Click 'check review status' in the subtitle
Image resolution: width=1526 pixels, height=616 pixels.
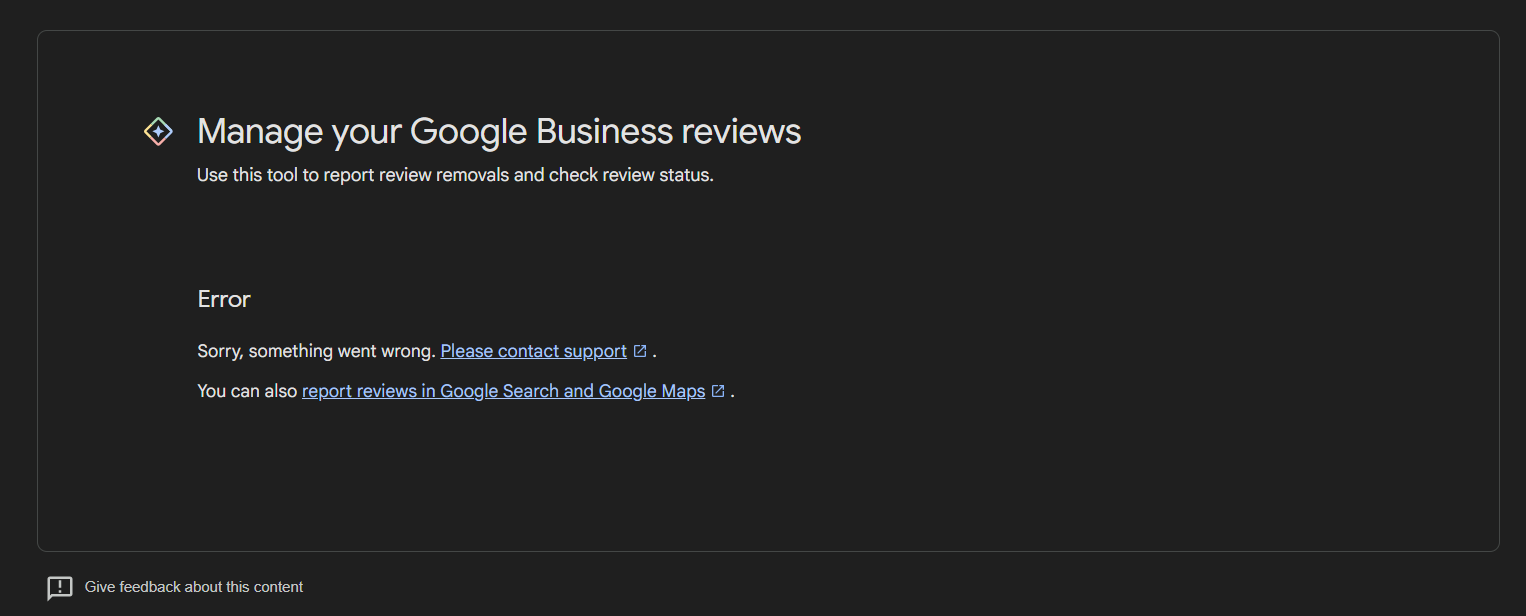[630, 175]
